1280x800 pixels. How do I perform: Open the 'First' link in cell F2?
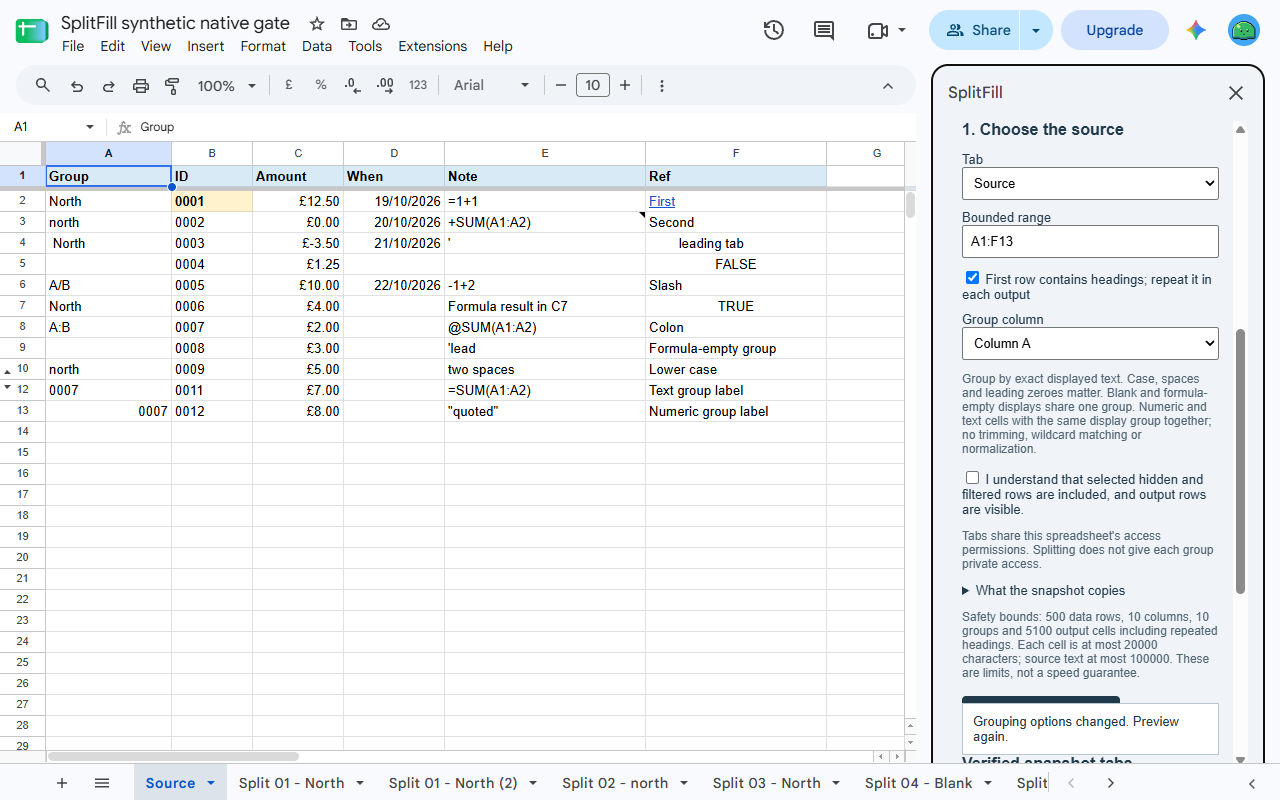662,202
